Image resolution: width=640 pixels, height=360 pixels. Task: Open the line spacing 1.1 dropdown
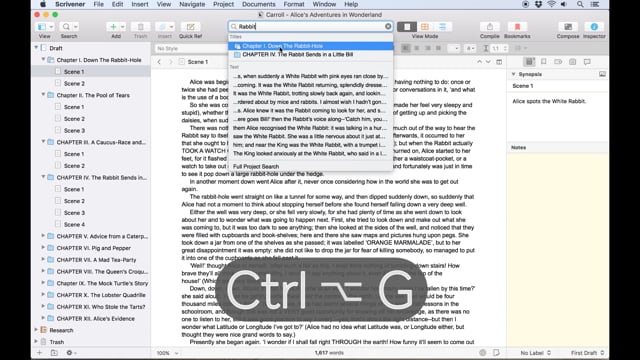pyautogui.click(x=496, y=48)
